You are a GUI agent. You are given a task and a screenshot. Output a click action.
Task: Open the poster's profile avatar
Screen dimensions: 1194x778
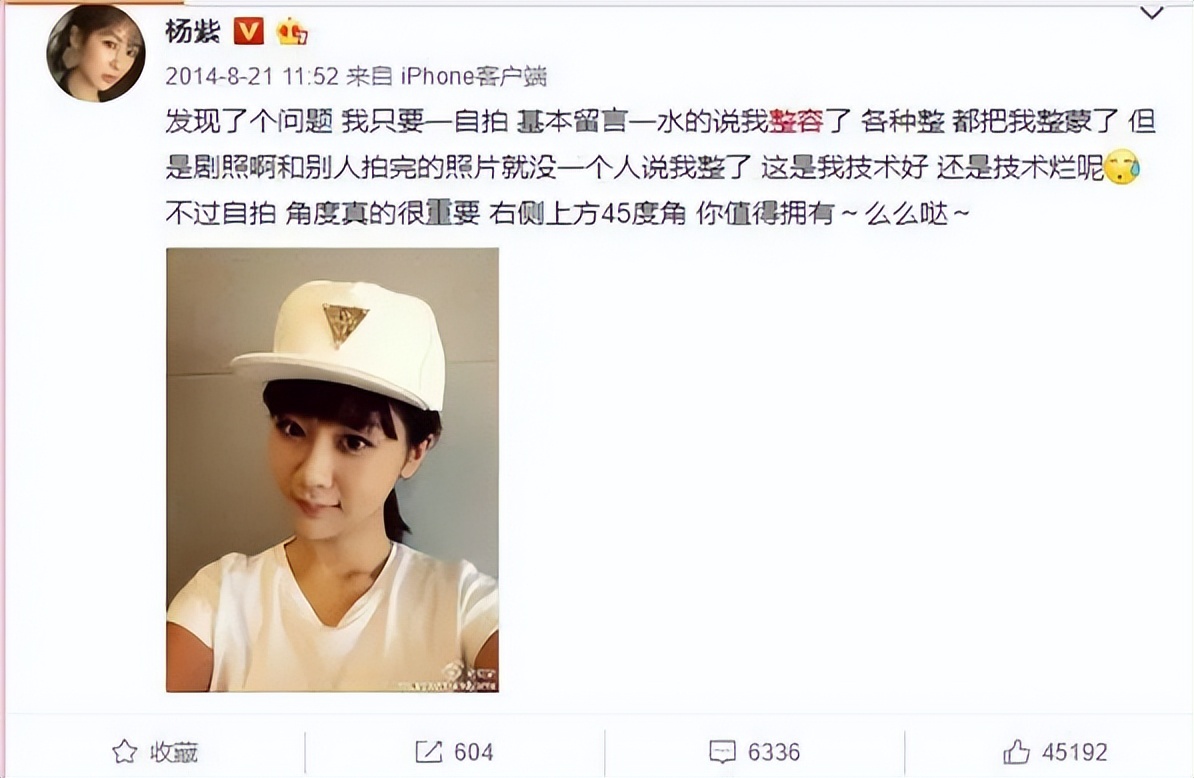[x=95, y=53]
